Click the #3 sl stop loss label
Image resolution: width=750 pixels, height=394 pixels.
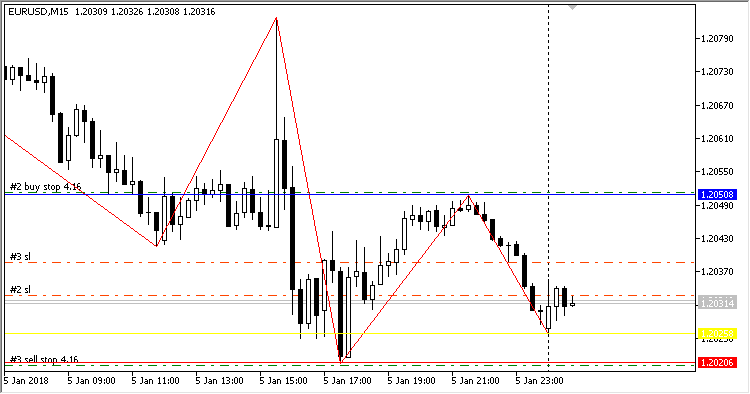tap(20, 257)
